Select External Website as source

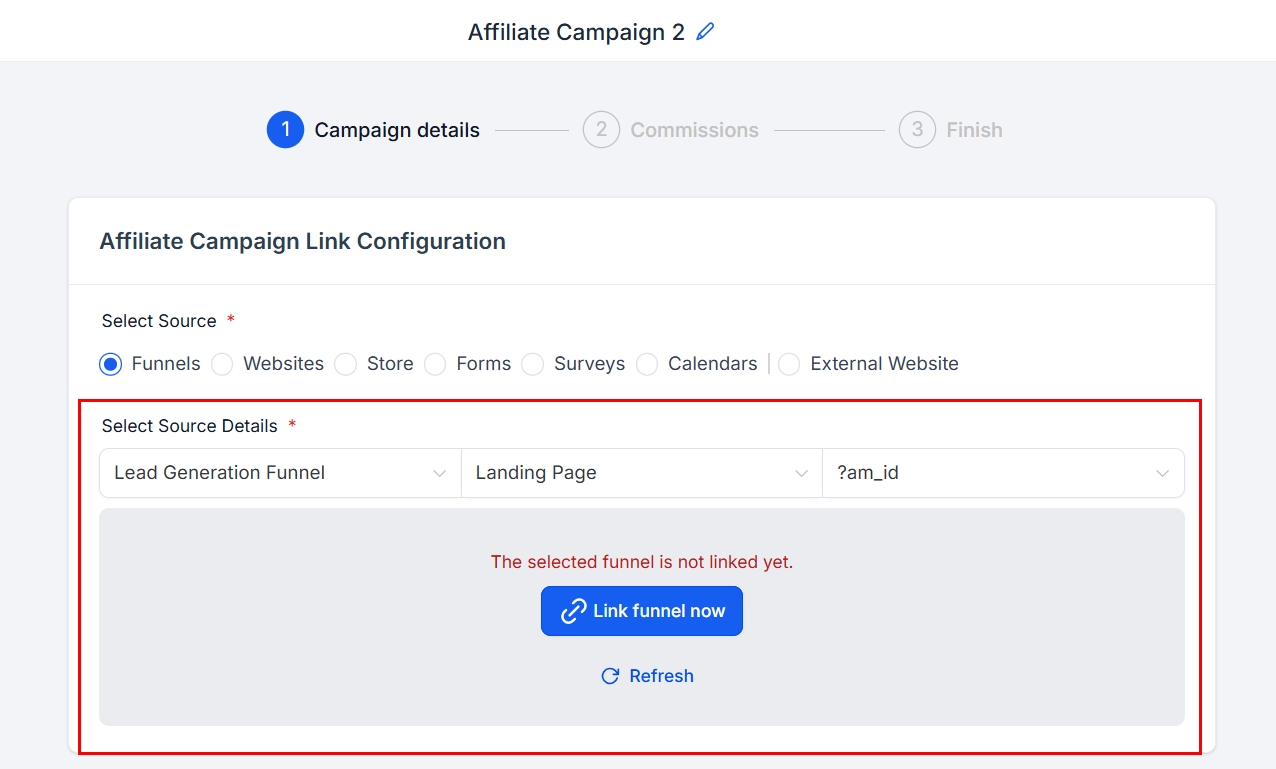[789, 364]
